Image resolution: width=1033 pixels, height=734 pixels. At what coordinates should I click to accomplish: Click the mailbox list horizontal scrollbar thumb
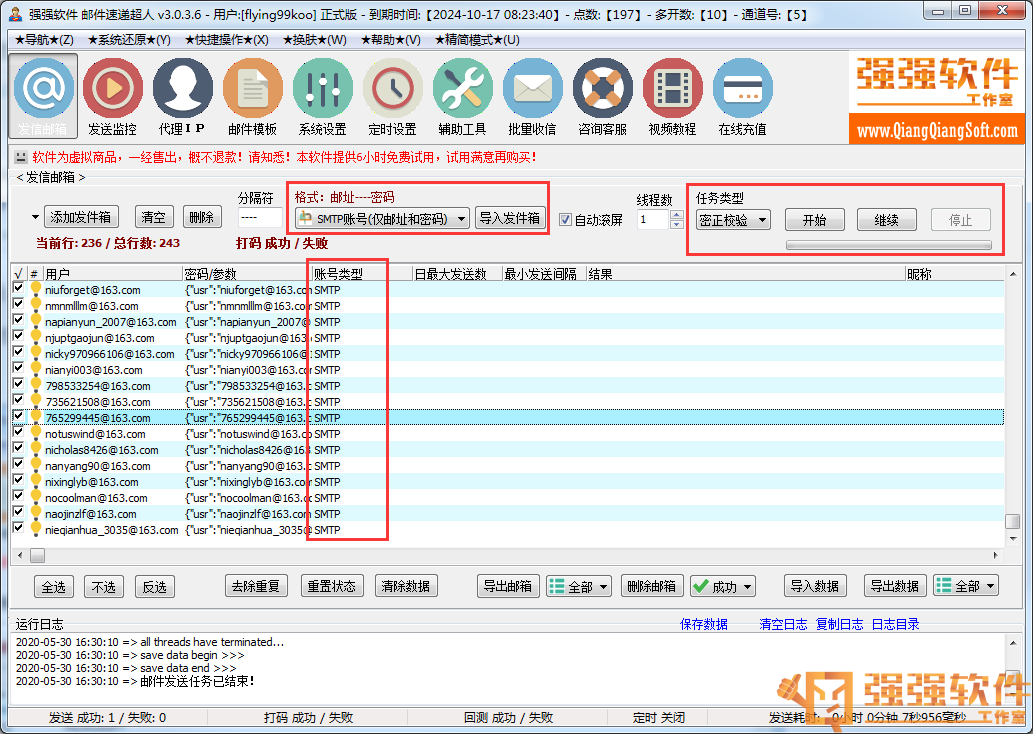(x=38, y=555)
